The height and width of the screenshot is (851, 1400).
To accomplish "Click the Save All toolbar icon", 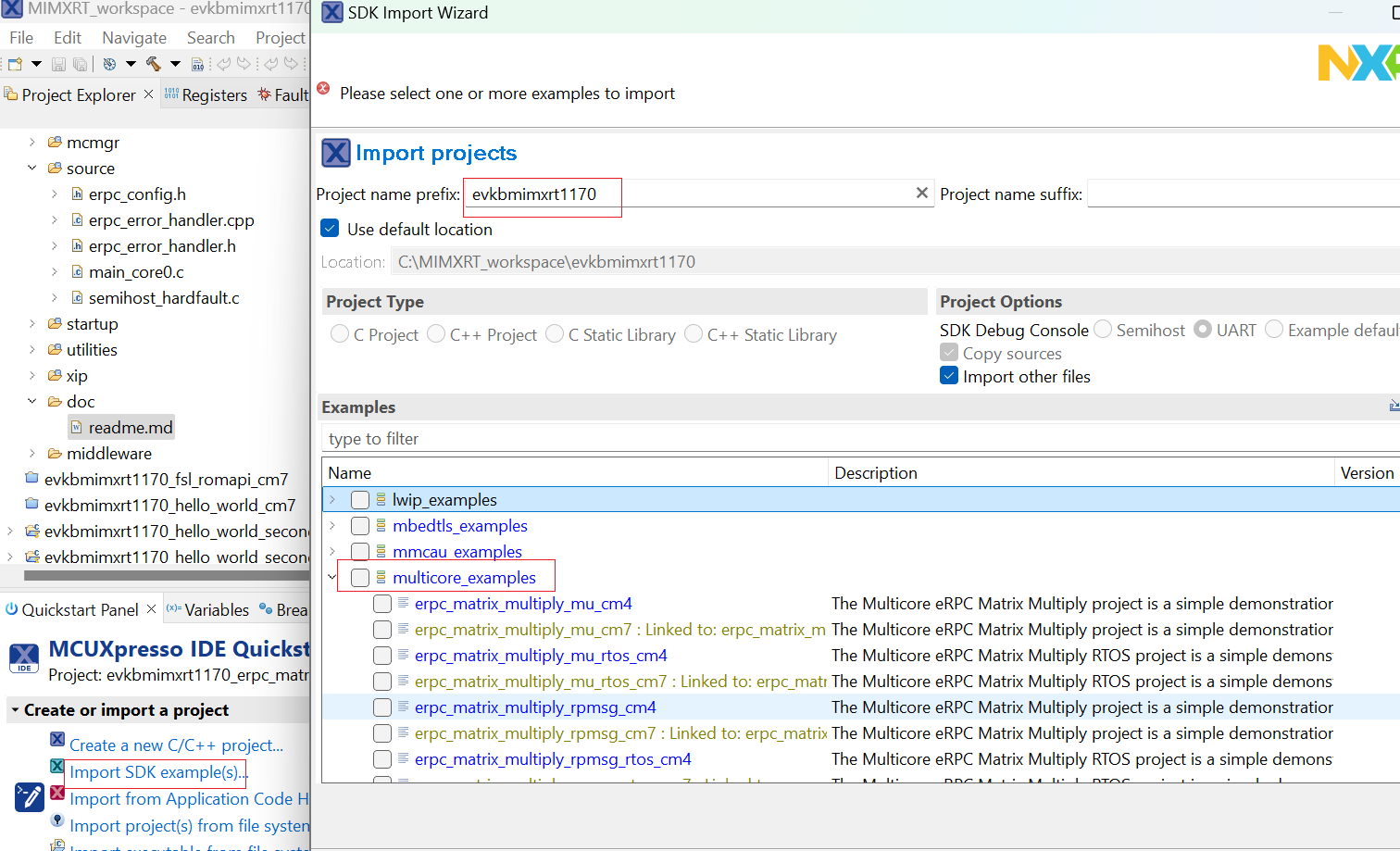I will 80,64.
